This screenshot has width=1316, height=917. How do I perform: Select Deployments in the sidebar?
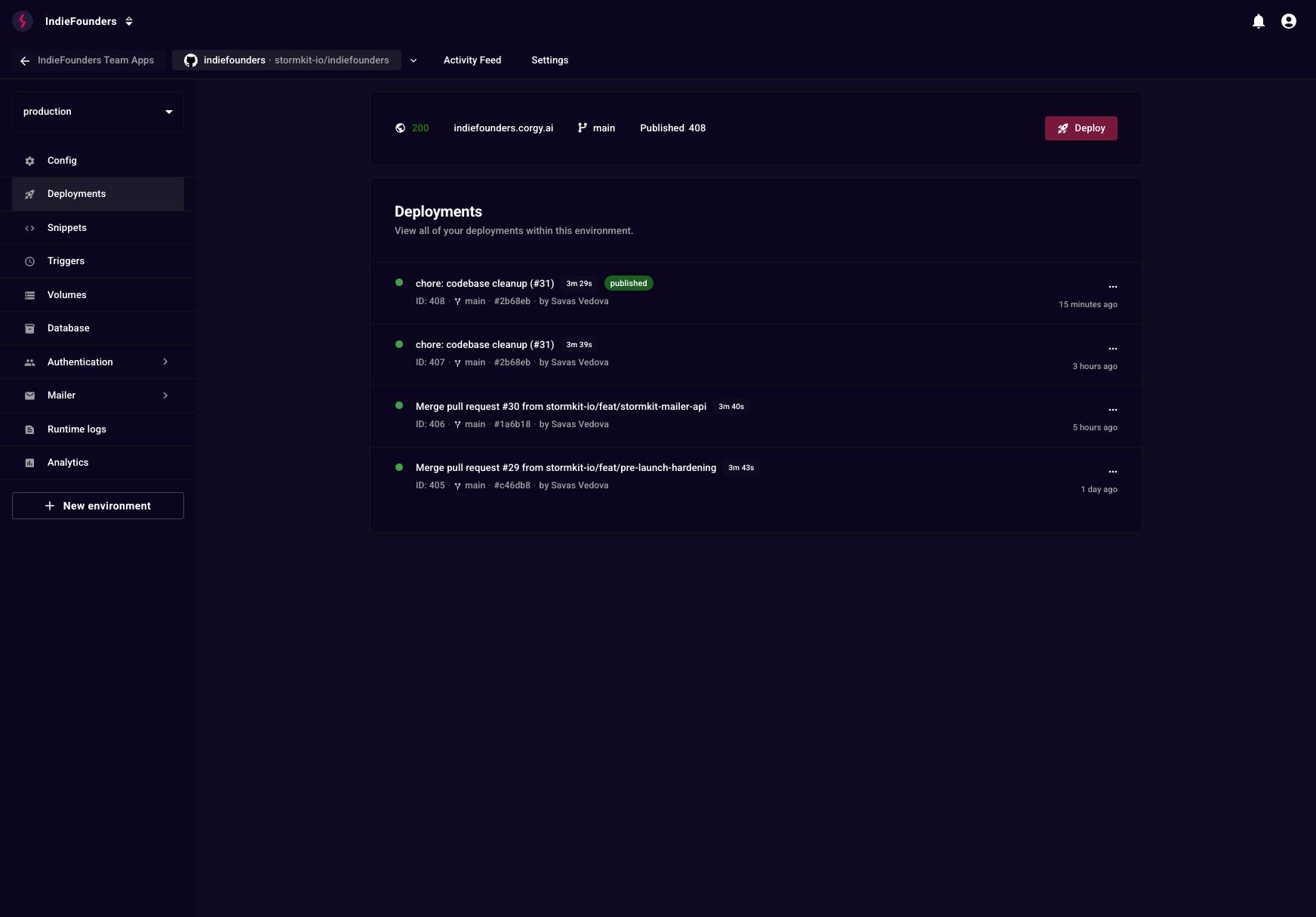[98, 194]
